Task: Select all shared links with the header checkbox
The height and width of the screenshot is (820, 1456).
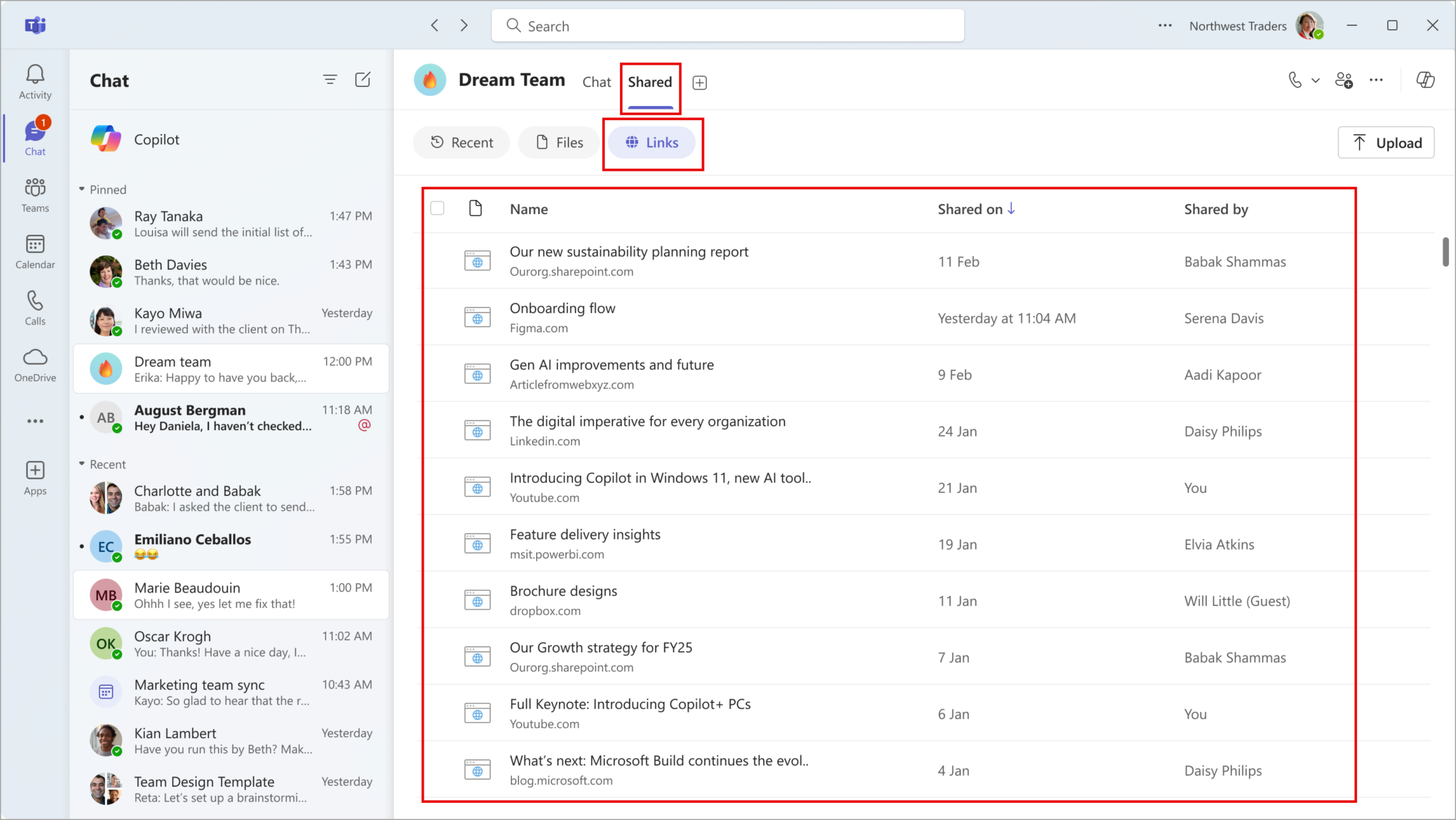Action: pyautogui.click(x=438, y=208)
